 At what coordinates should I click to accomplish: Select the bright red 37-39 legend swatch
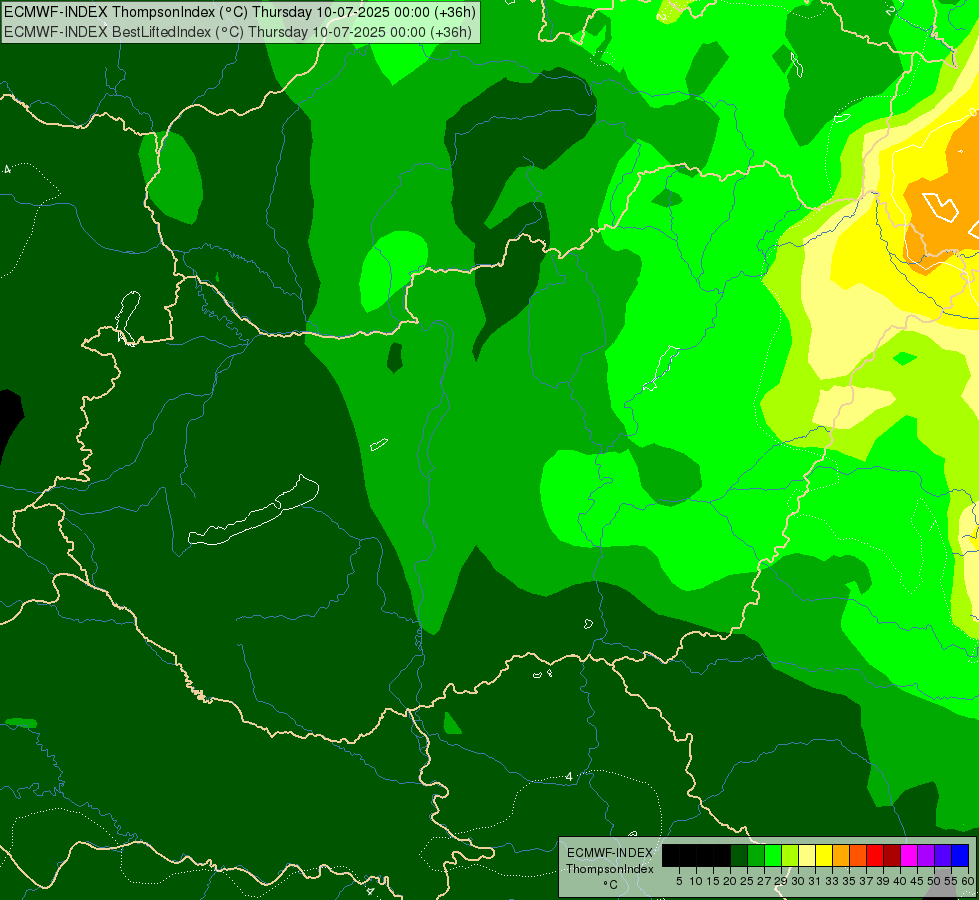874,856
